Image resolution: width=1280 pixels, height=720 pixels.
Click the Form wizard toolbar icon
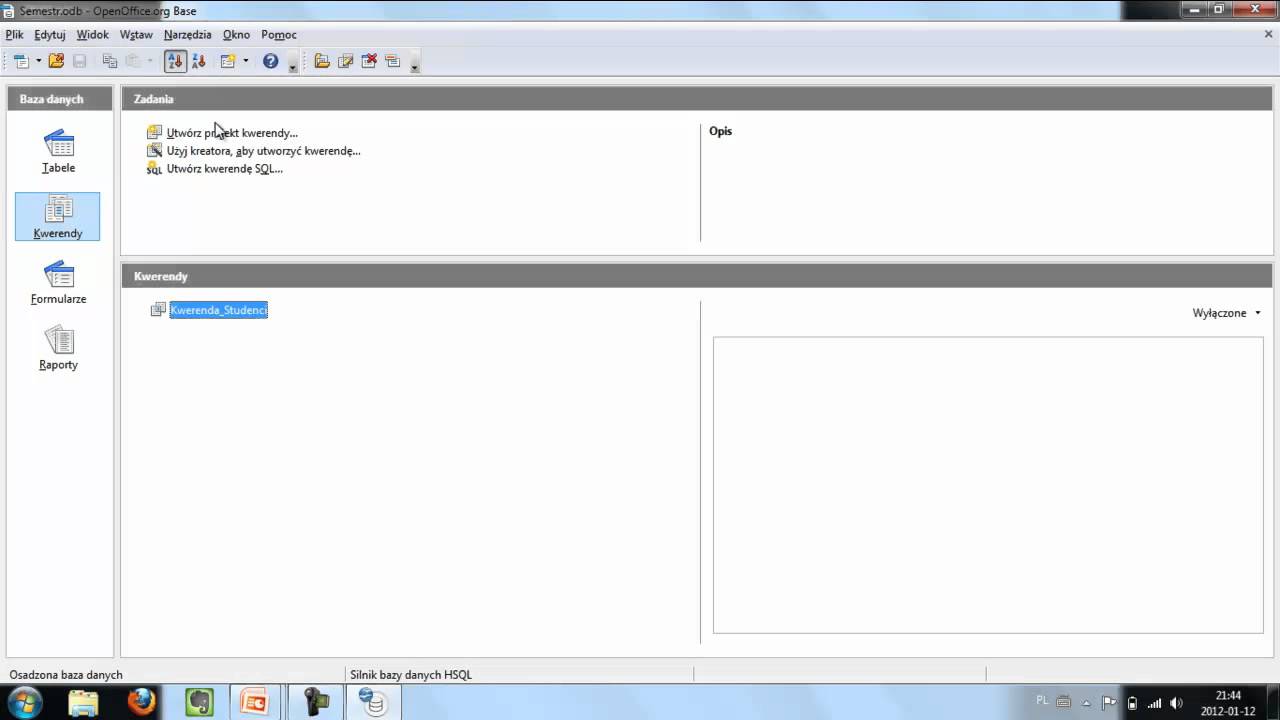(x=228, y=61)
